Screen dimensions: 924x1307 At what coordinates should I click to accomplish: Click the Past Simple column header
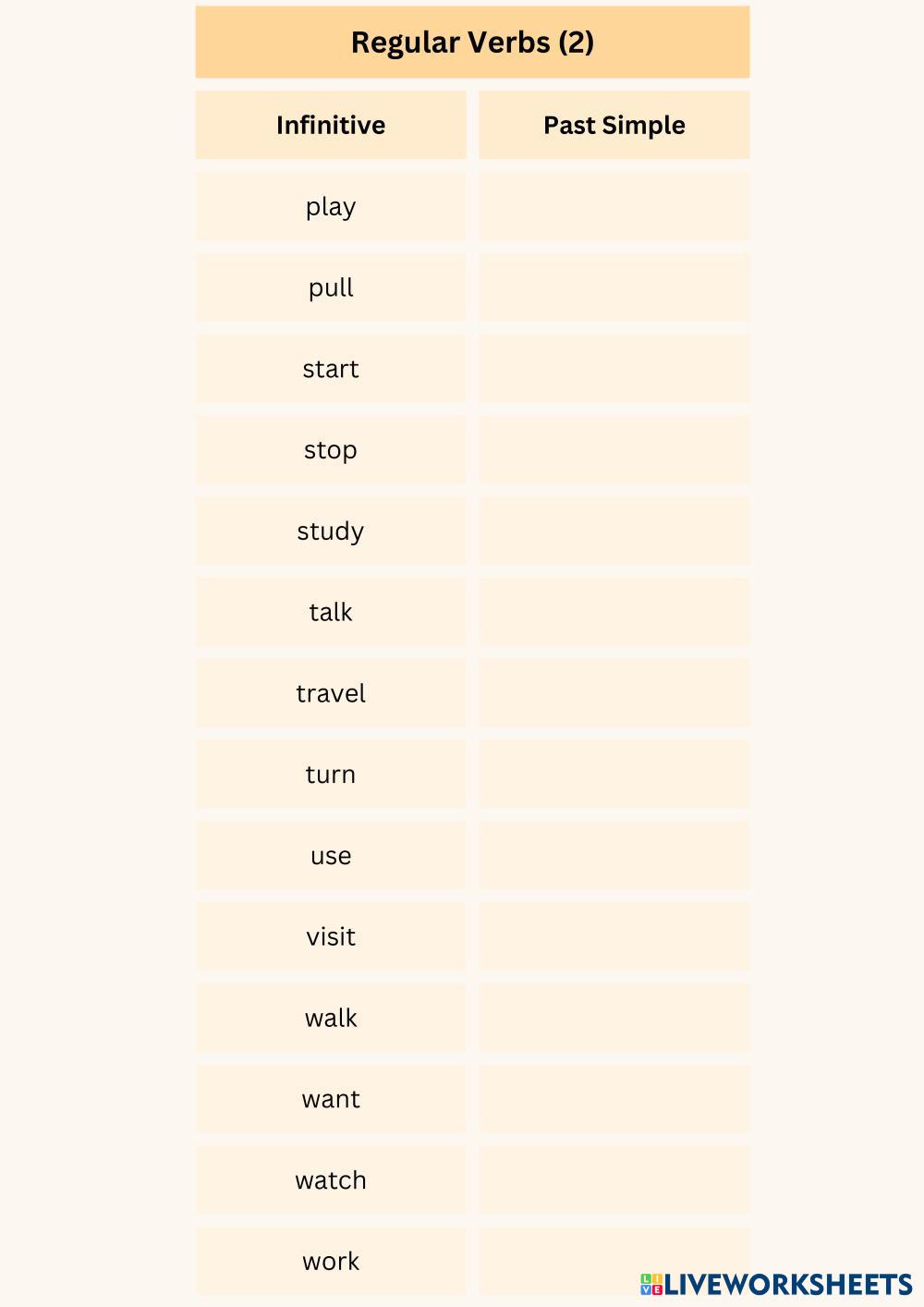614,126
